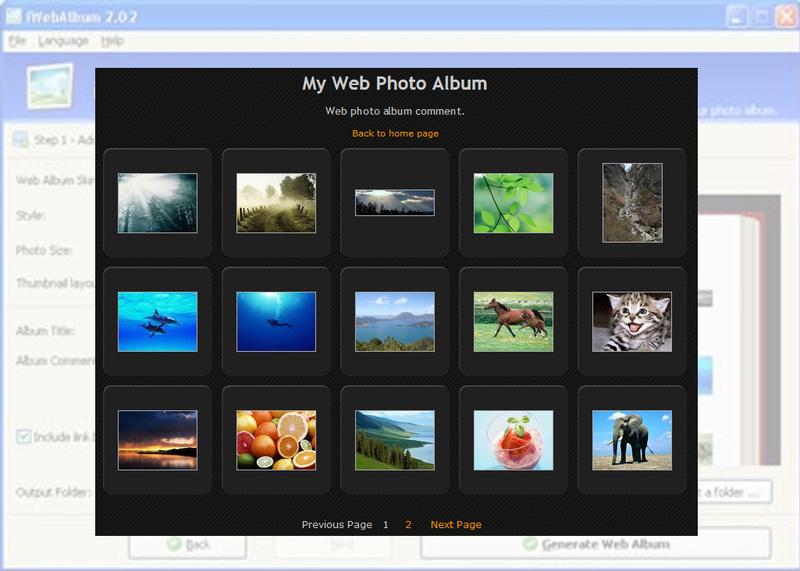The height and width of the screenshot is (571, 800).
Task: Open the sunlit forest rays thumbnail
Action: coord(158,203)
